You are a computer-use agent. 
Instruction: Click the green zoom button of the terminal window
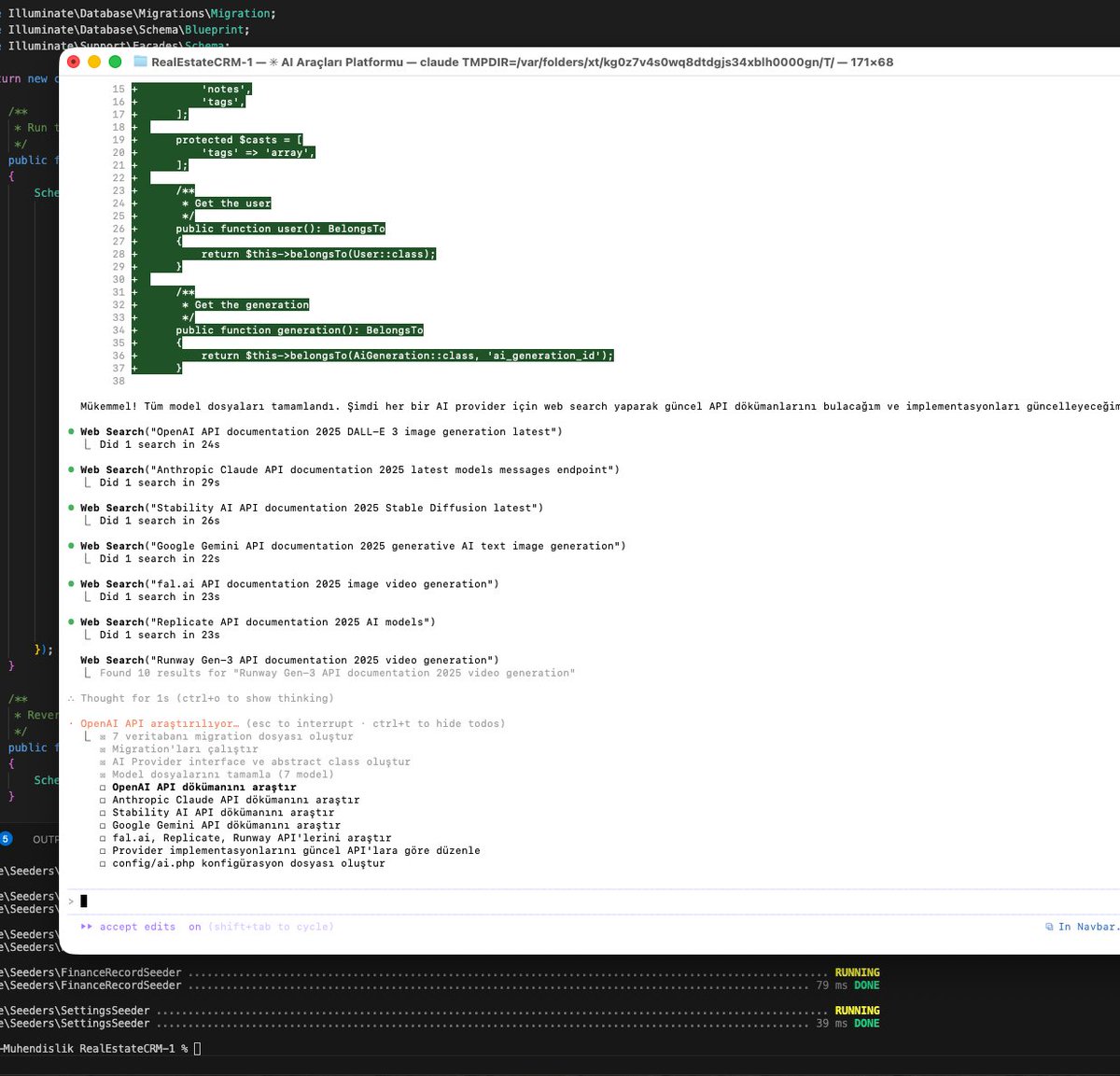coord(115,62)
